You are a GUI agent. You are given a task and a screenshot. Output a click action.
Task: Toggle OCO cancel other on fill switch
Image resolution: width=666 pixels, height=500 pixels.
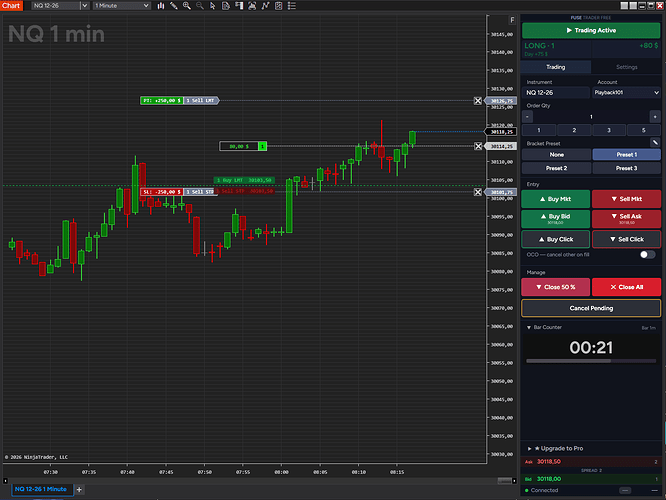click(x=648, y=254)
